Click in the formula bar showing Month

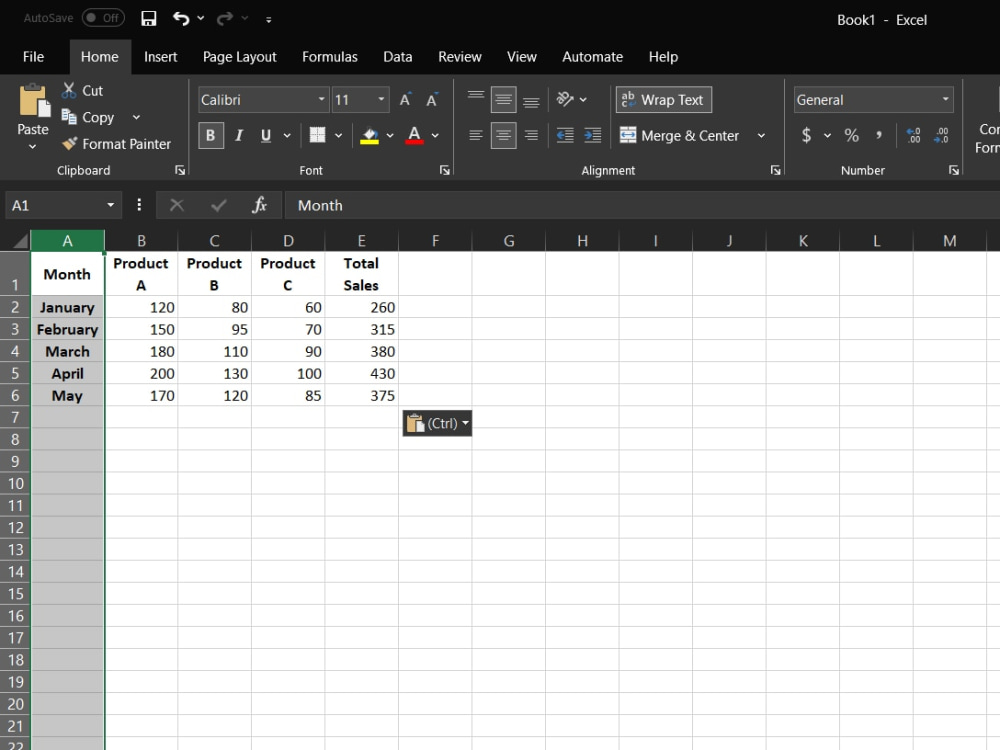click(642, 205)
